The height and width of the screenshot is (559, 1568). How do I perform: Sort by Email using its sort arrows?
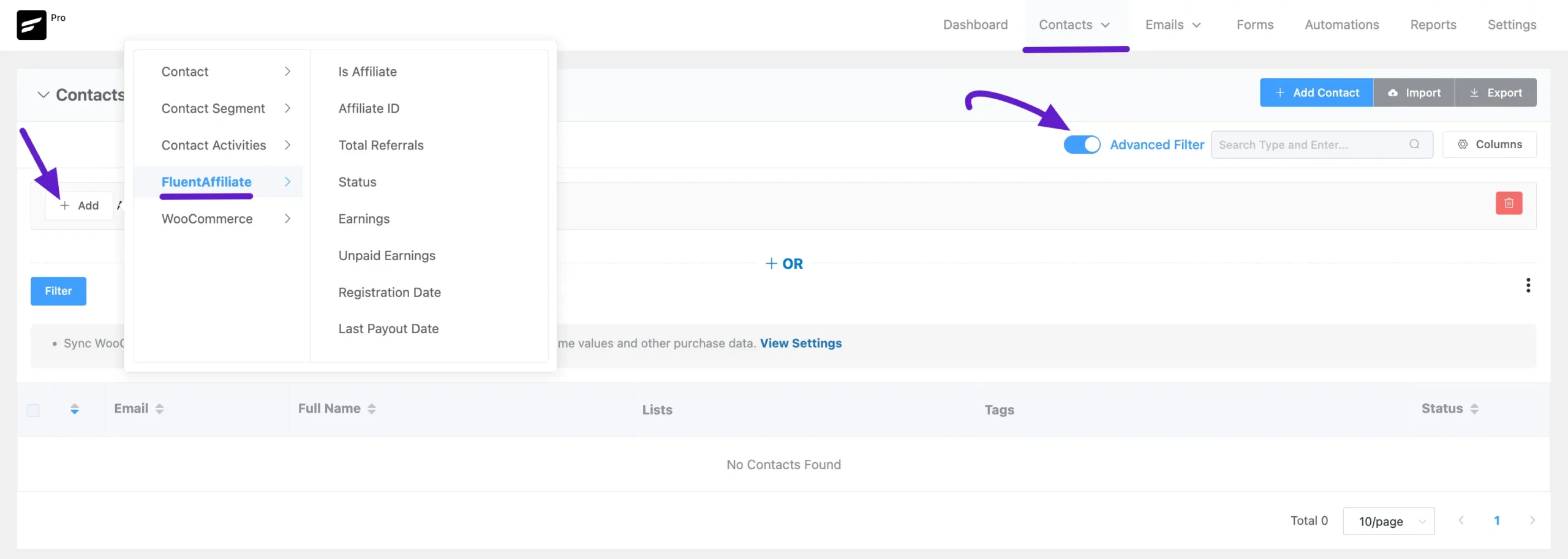(159, 408)
